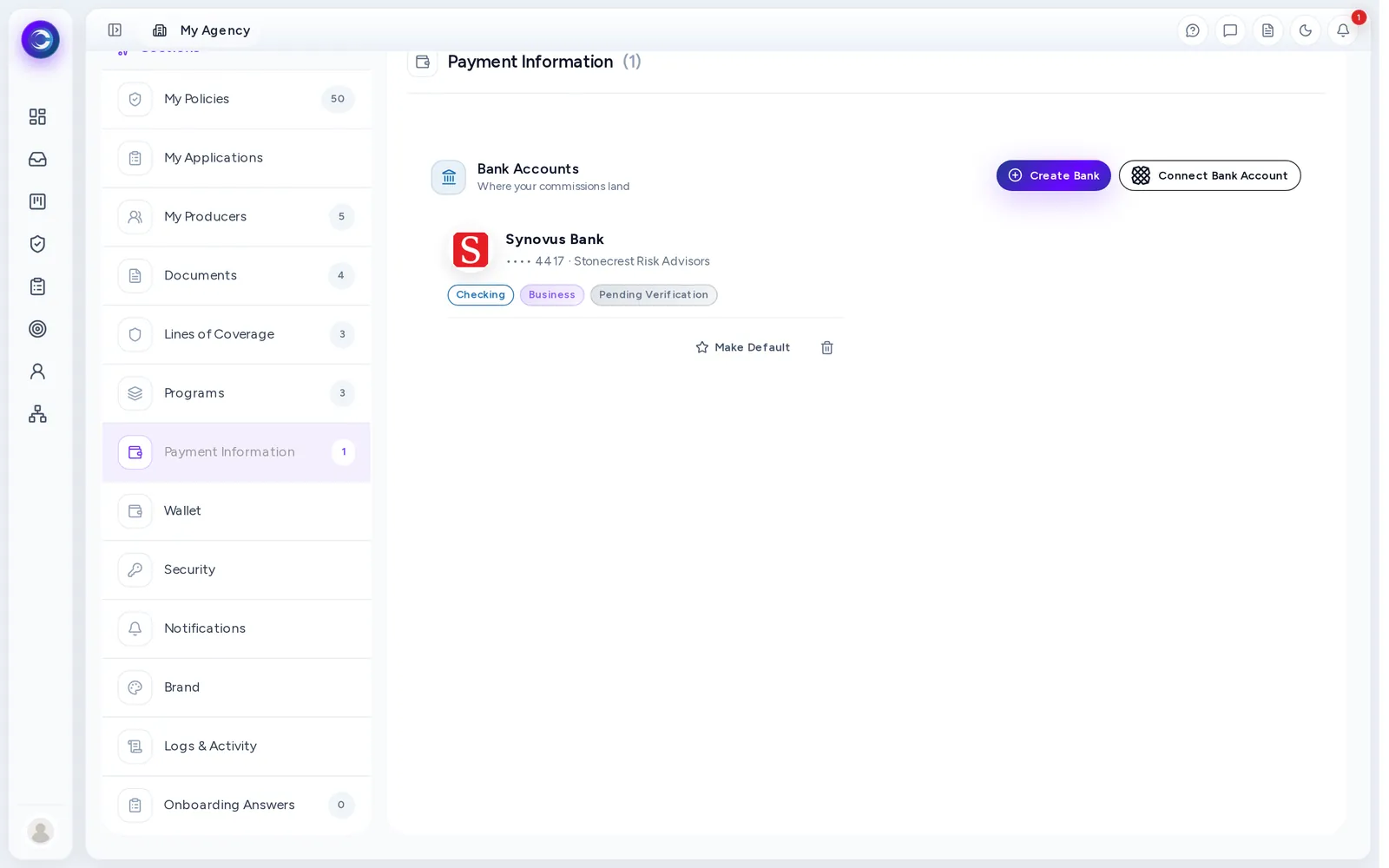The width and height of the screenshot is (1389, 868).
Task: Open the chat messages icon
Action: 1230,30
